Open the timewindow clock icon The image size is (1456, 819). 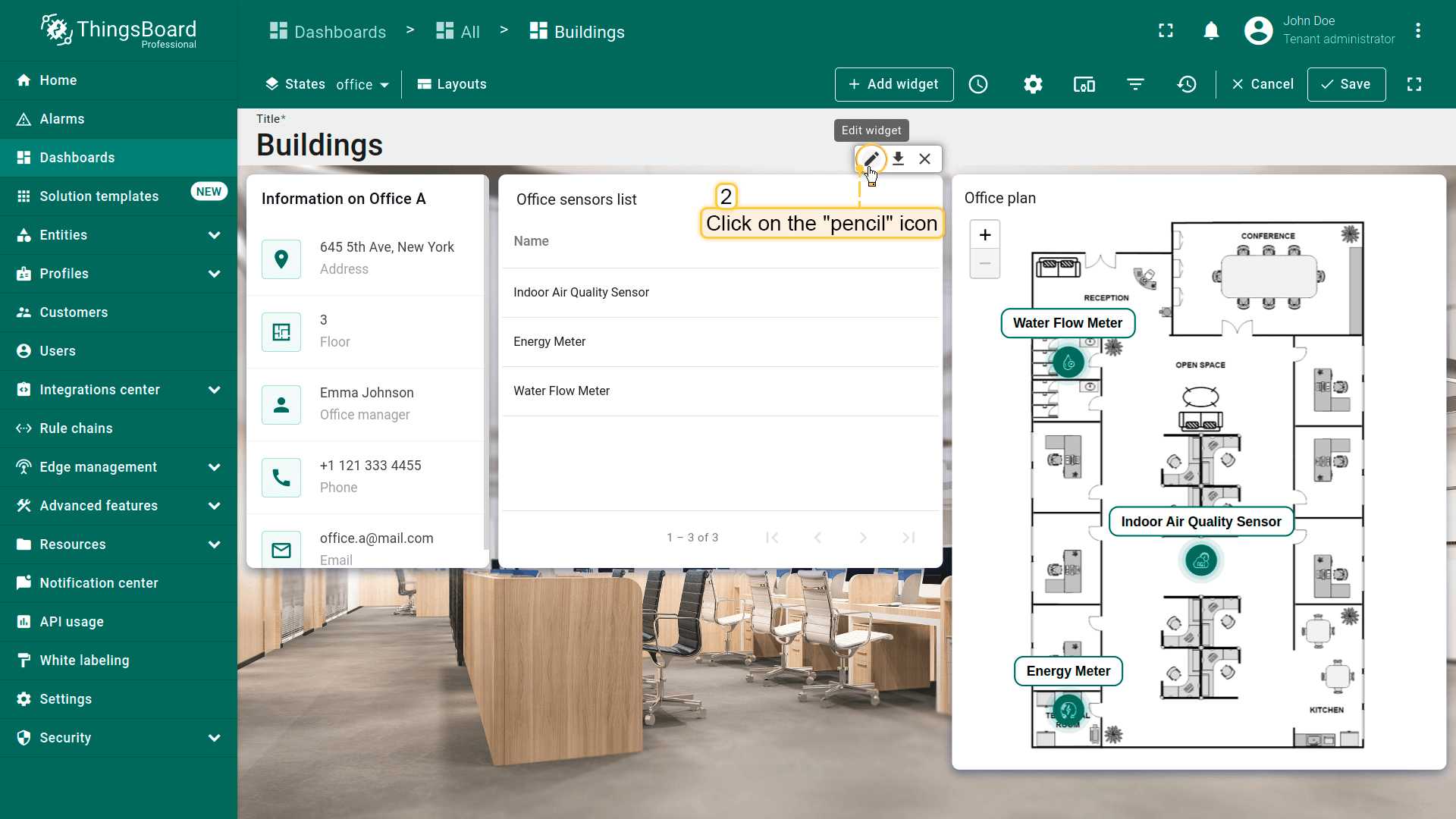[x=978, y=84]
